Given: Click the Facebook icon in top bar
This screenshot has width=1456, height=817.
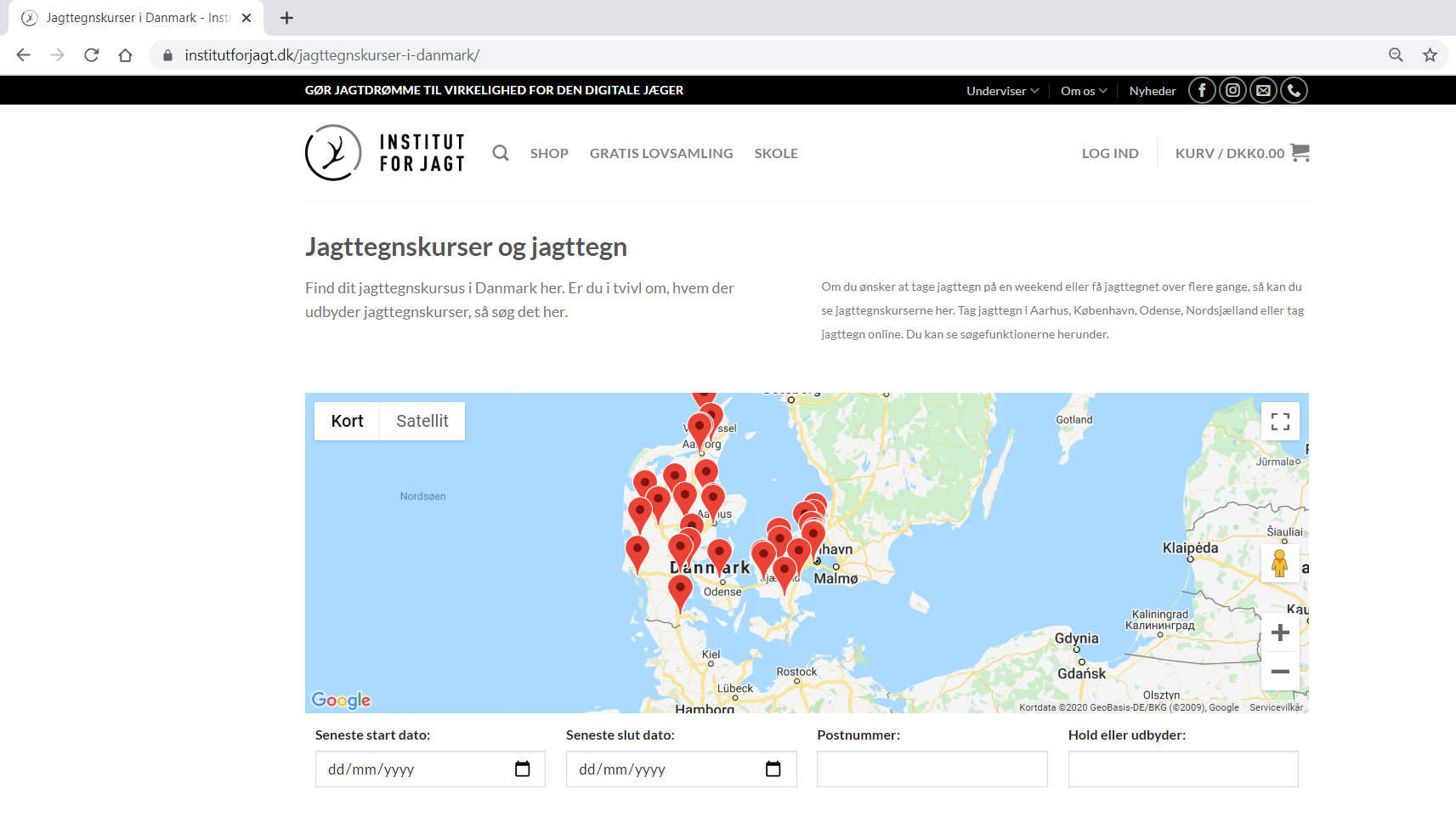Looking at the screenshot, I should [x=1202, y=90].
